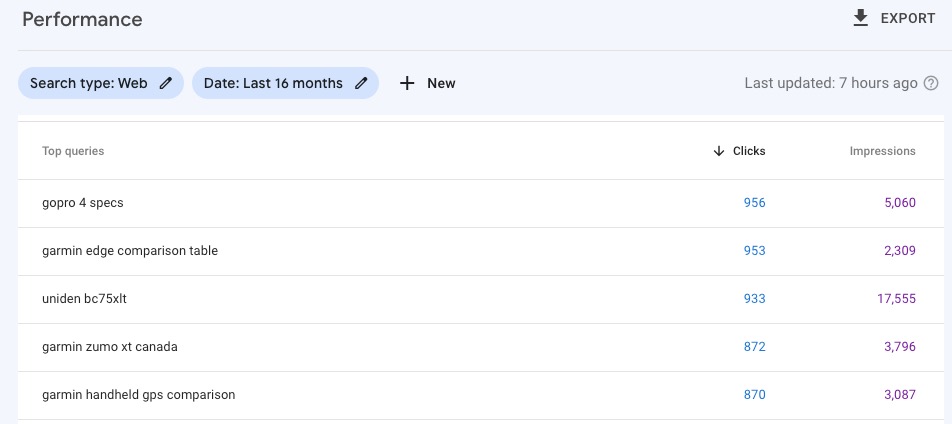Select Top queries column header
The image size is (952, 424).
pyautogui.click(x=73, y=151)
